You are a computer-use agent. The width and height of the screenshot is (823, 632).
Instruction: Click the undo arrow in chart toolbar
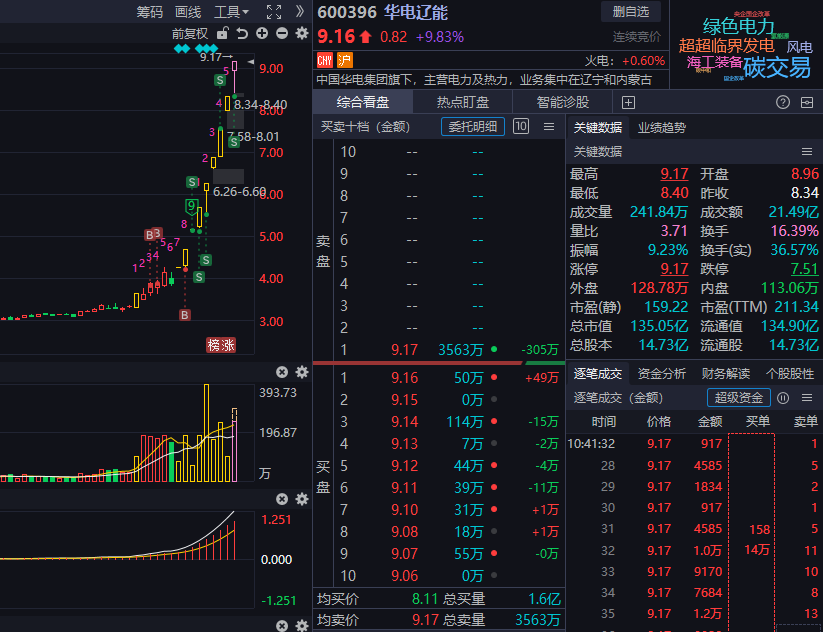point(242,34)
